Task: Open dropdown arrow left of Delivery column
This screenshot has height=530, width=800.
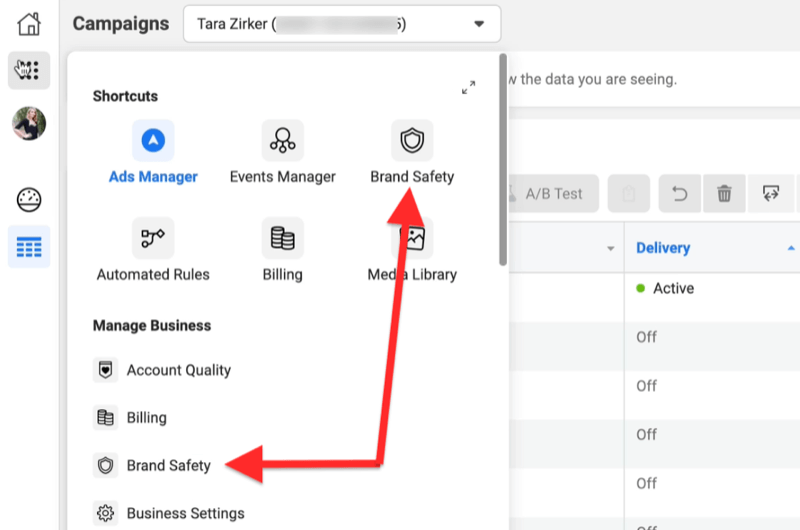Action: [x=610, y=249]
